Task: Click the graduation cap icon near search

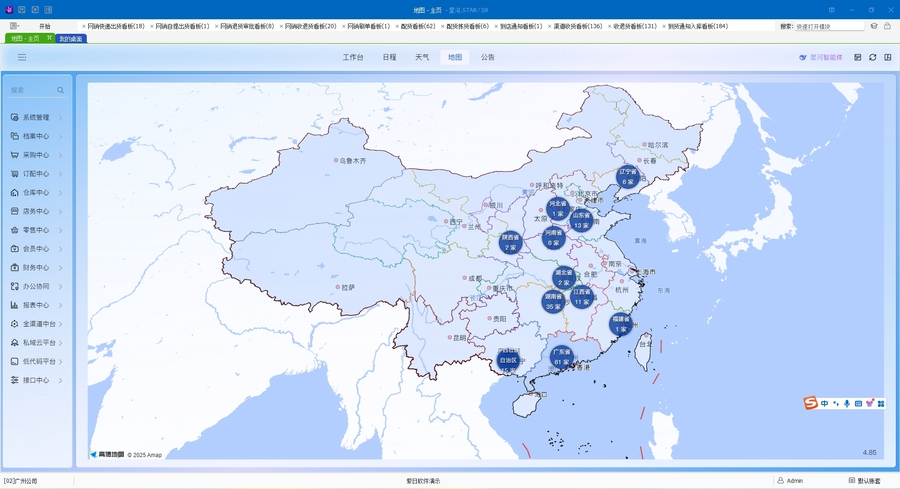Action: pyautogui.click(x=874, y=26)
